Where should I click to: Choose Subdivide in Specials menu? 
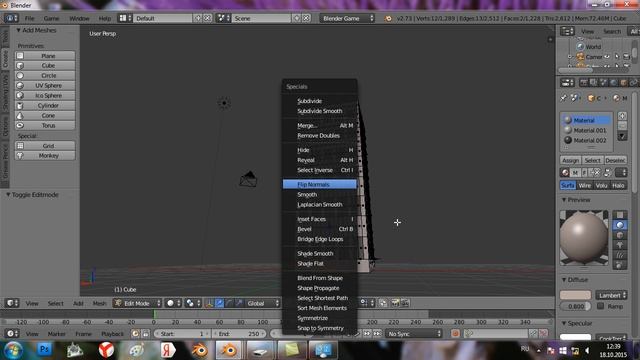tap(320, 101)
